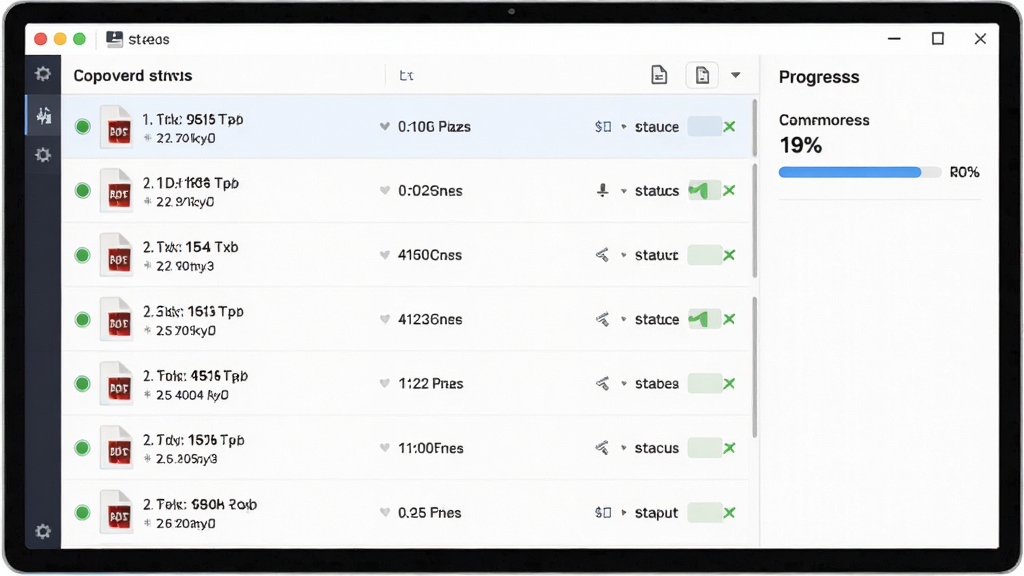Image resolution: width=1024 pixels, height=576 pixels.
Task: Click the yellow minimize traffic light
Action: point(60,39)
